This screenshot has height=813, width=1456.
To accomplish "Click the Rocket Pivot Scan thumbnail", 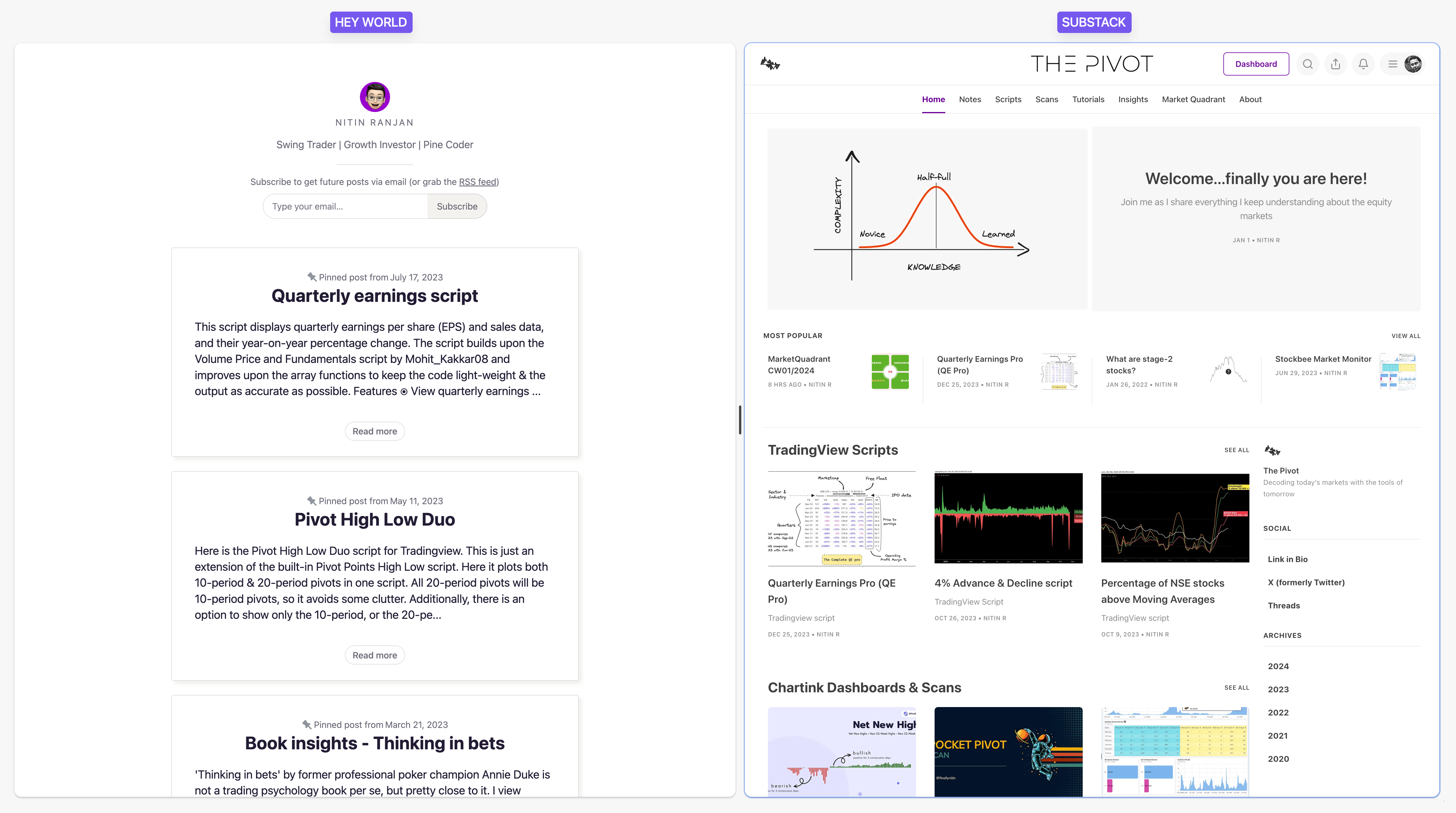I will point(1008,751).
